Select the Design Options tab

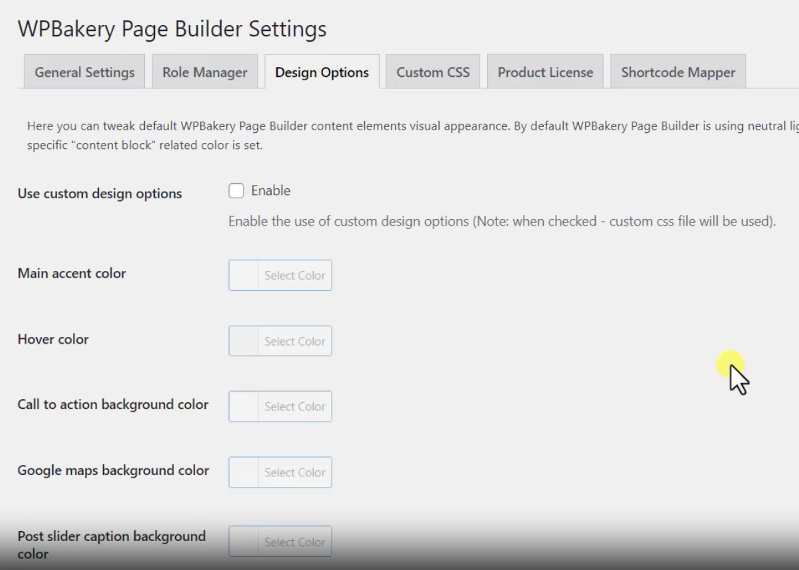[322, 72]
